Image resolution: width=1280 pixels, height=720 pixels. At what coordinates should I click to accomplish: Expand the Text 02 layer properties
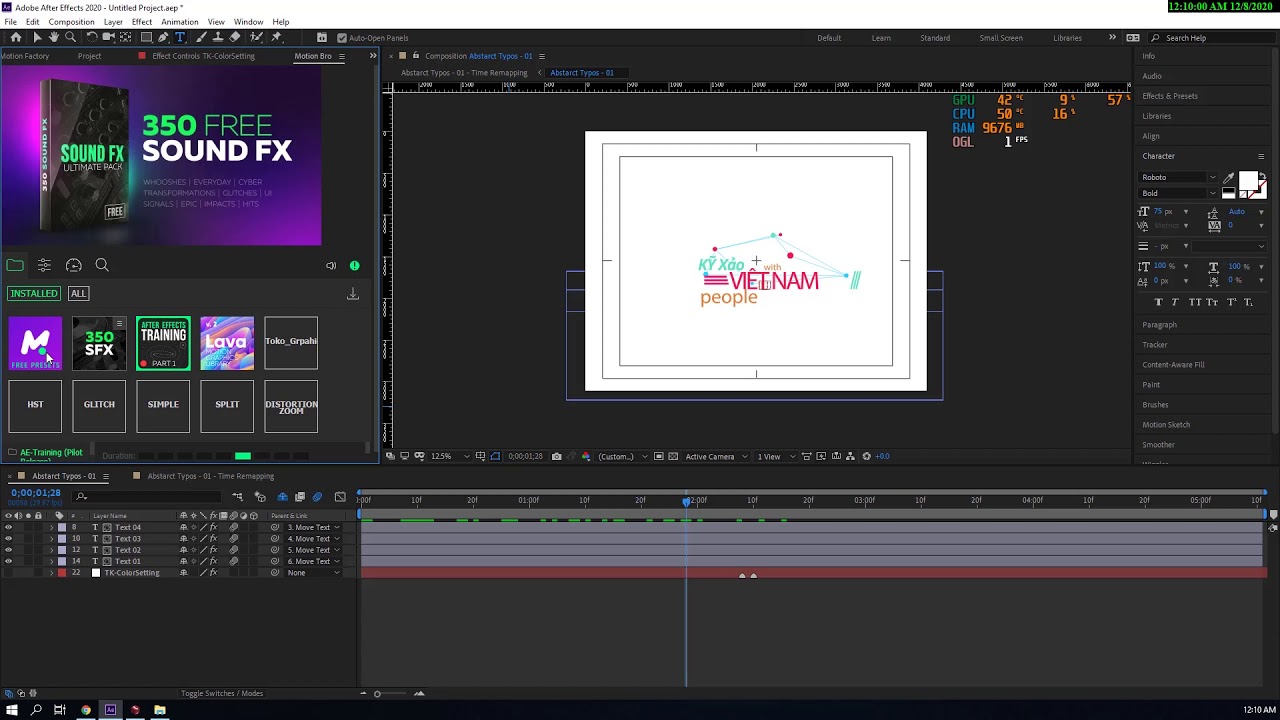coord(51,550)
